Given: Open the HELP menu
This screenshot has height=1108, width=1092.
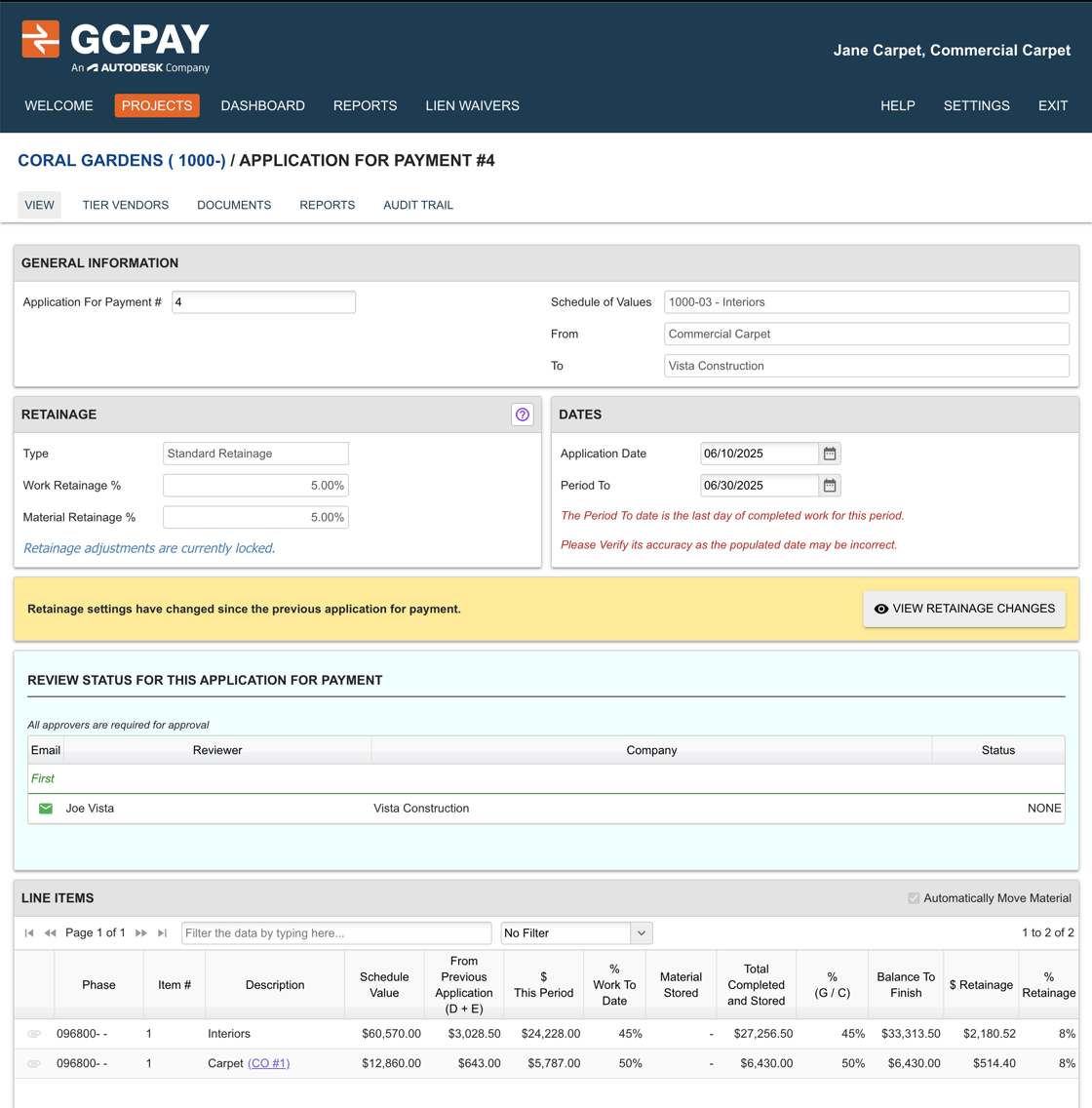Looking at the screenshot, I should (898, 105).
